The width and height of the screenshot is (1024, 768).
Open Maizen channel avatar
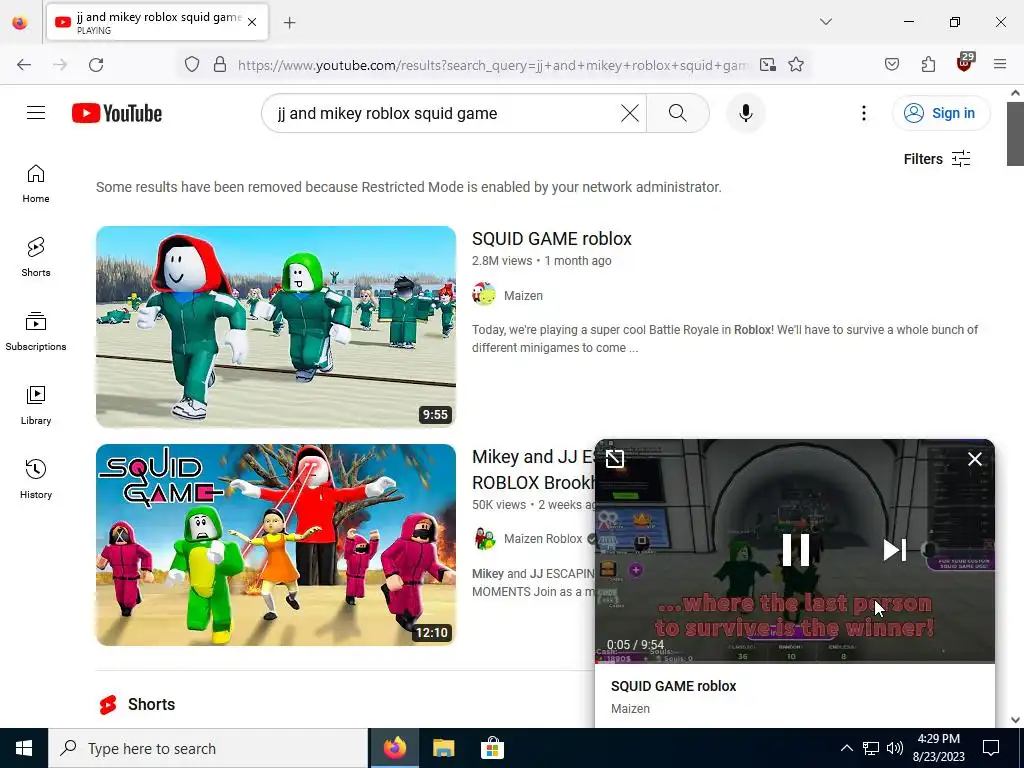[484, 295]
